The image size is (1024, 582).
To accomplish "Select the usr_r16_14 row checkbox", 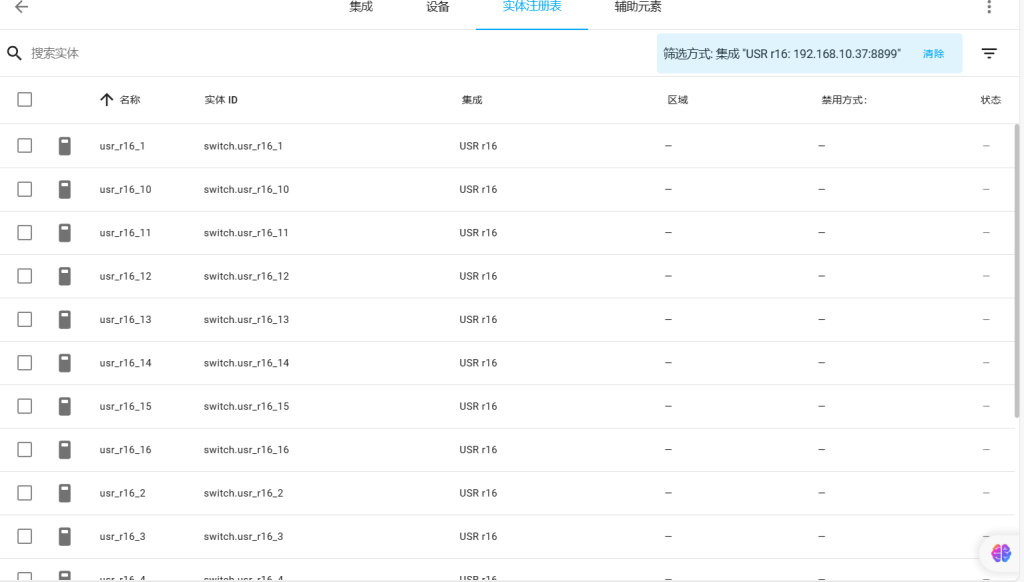I will click(x=25, y=363).
